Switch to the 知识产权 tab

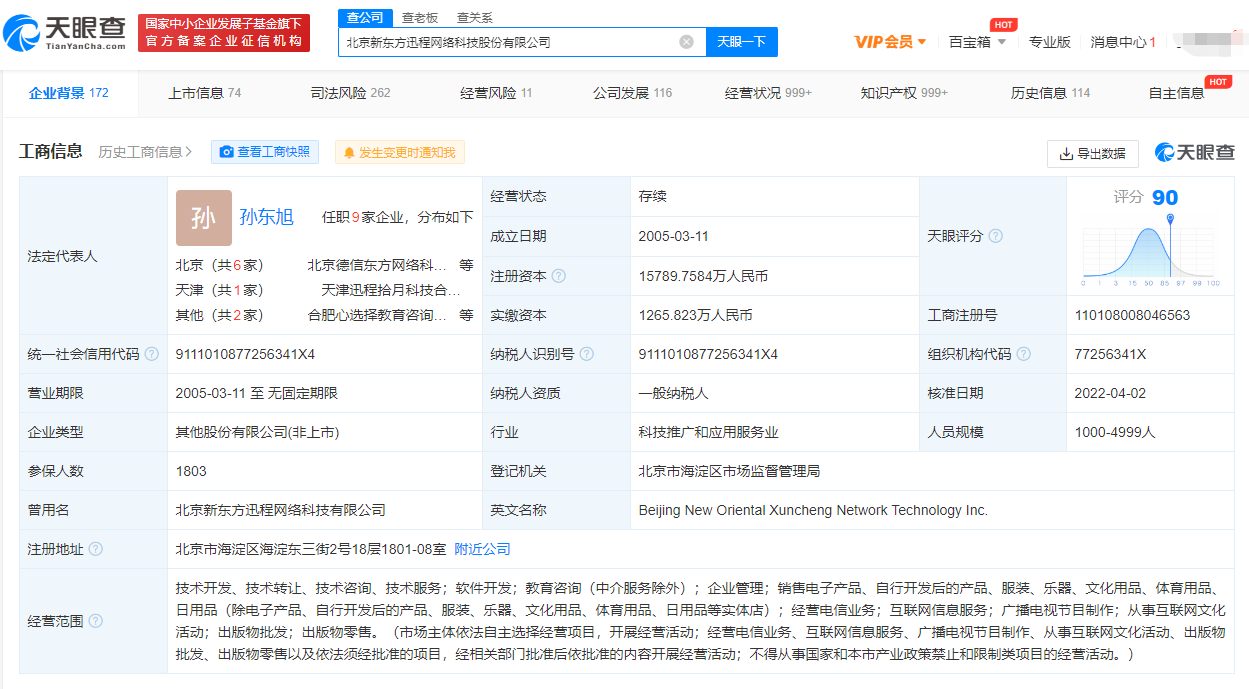[904, 93]
